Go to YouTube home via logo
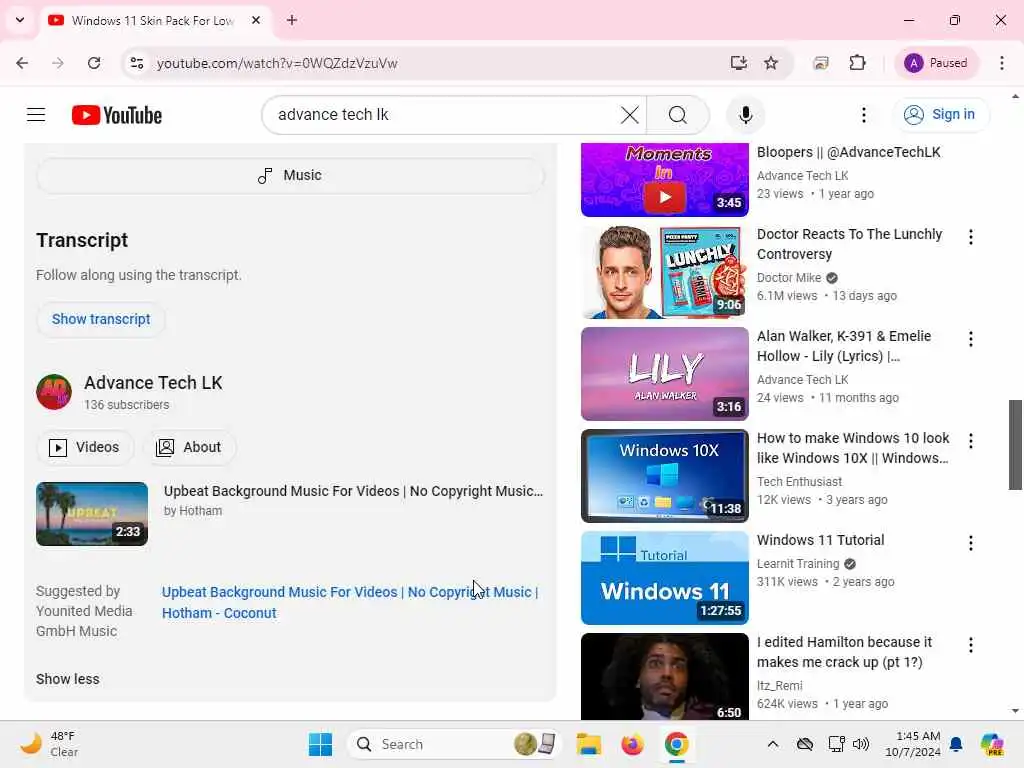Viewport: 1024px width, 768px height. click(x=117, y=115)
